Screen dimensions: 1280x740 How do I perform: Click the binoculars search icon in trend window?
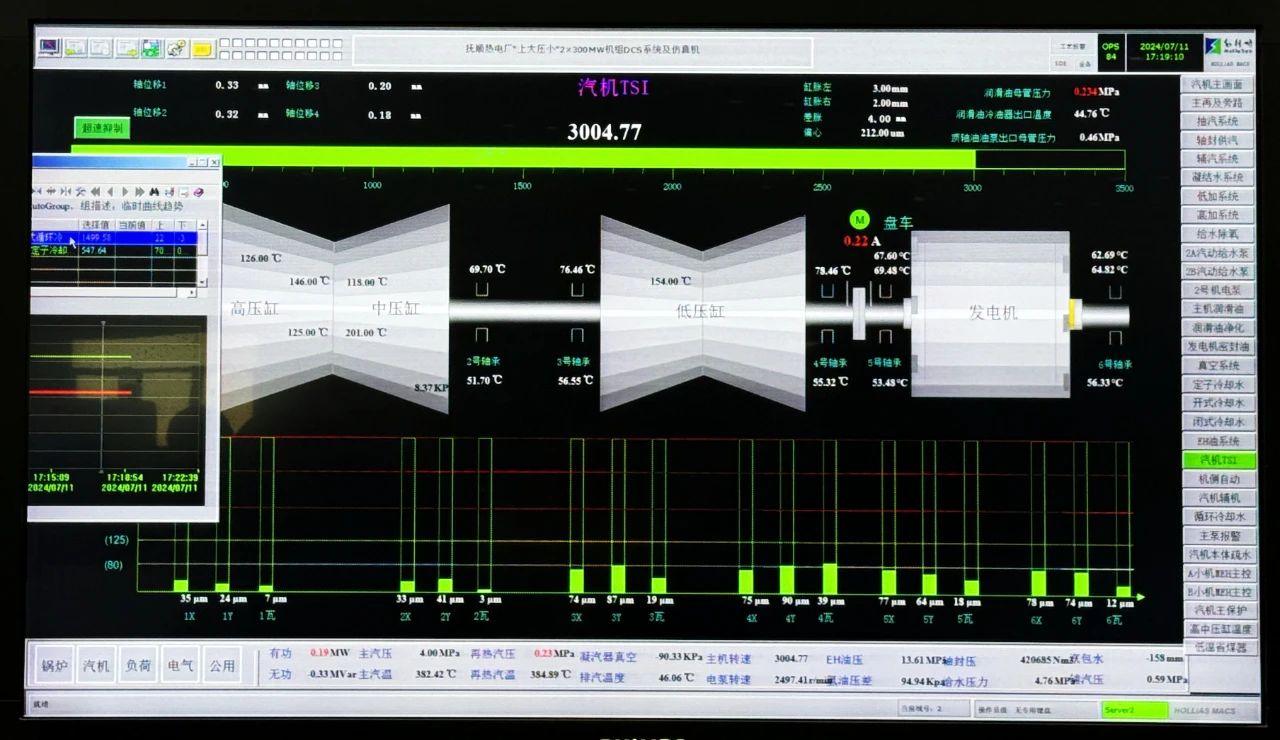(x=154, y=191)
